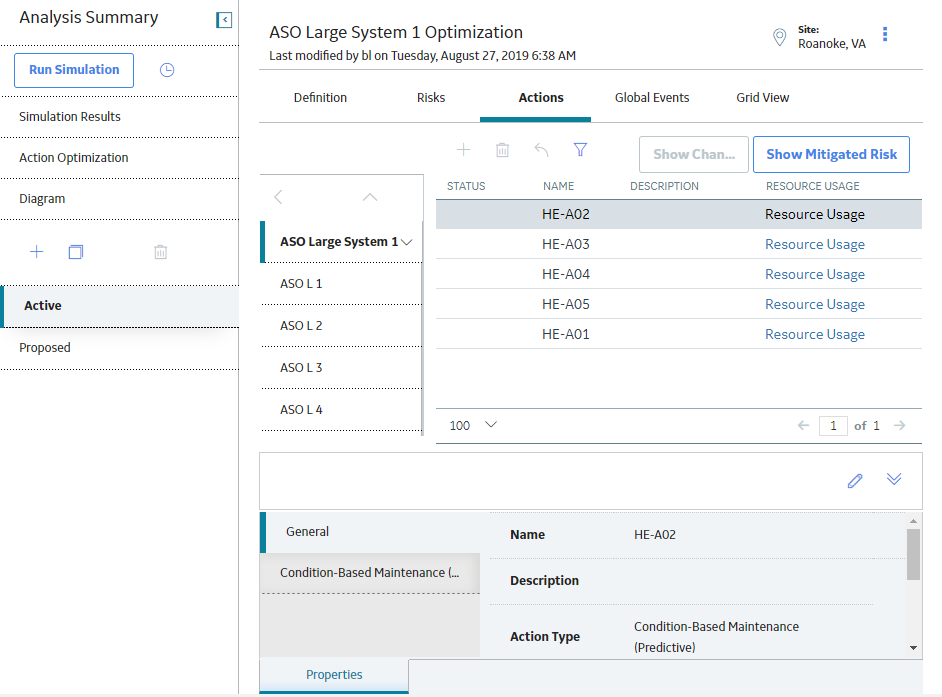Screen dimensions: 942x697
Task: Filter the actions list
Action: 580,150
